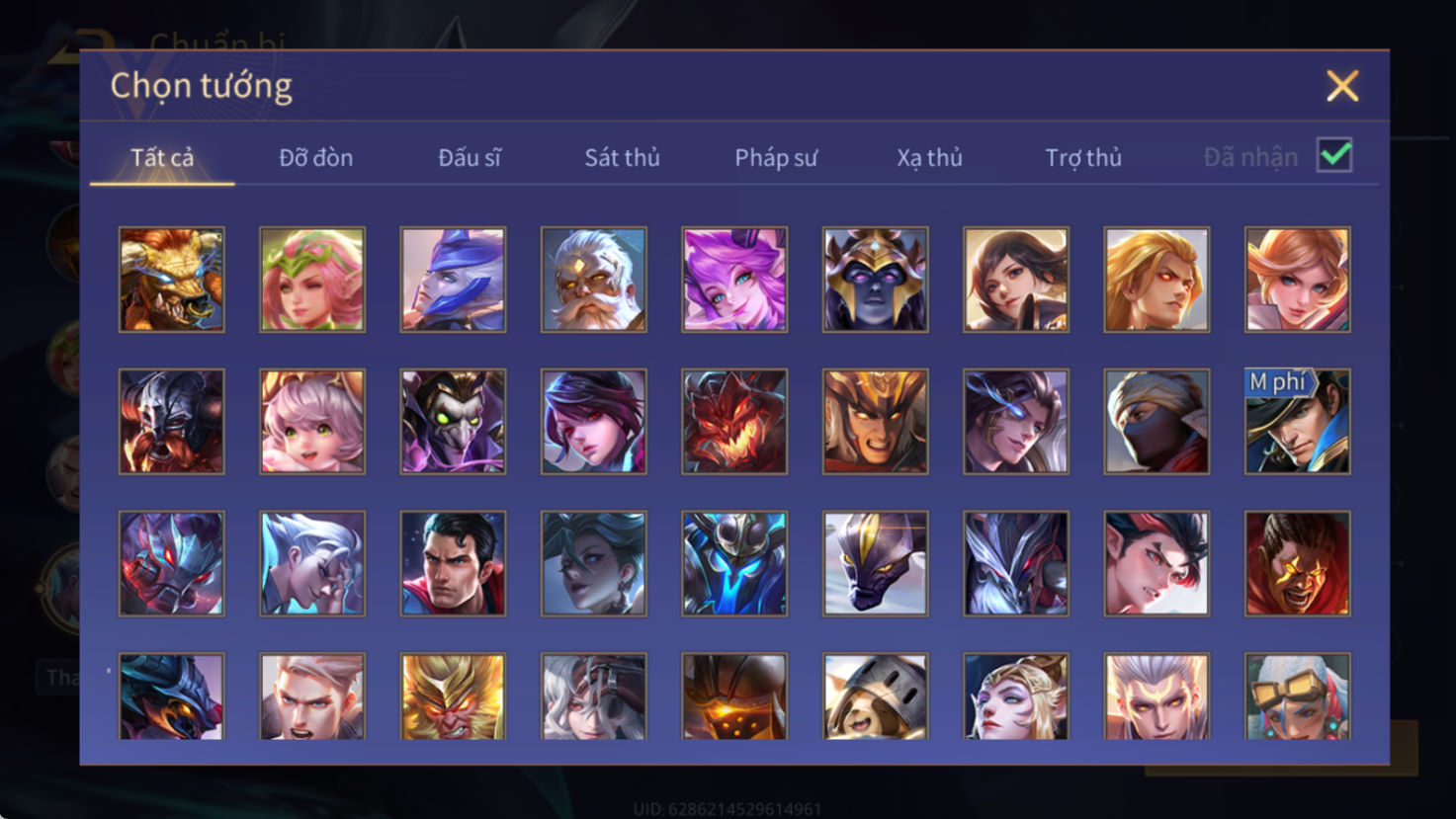Image resolution: width=1456 pixels, height=819 pixels.
Task: Select the green-eyed skull jester hero
Action: tap(453, 422)
